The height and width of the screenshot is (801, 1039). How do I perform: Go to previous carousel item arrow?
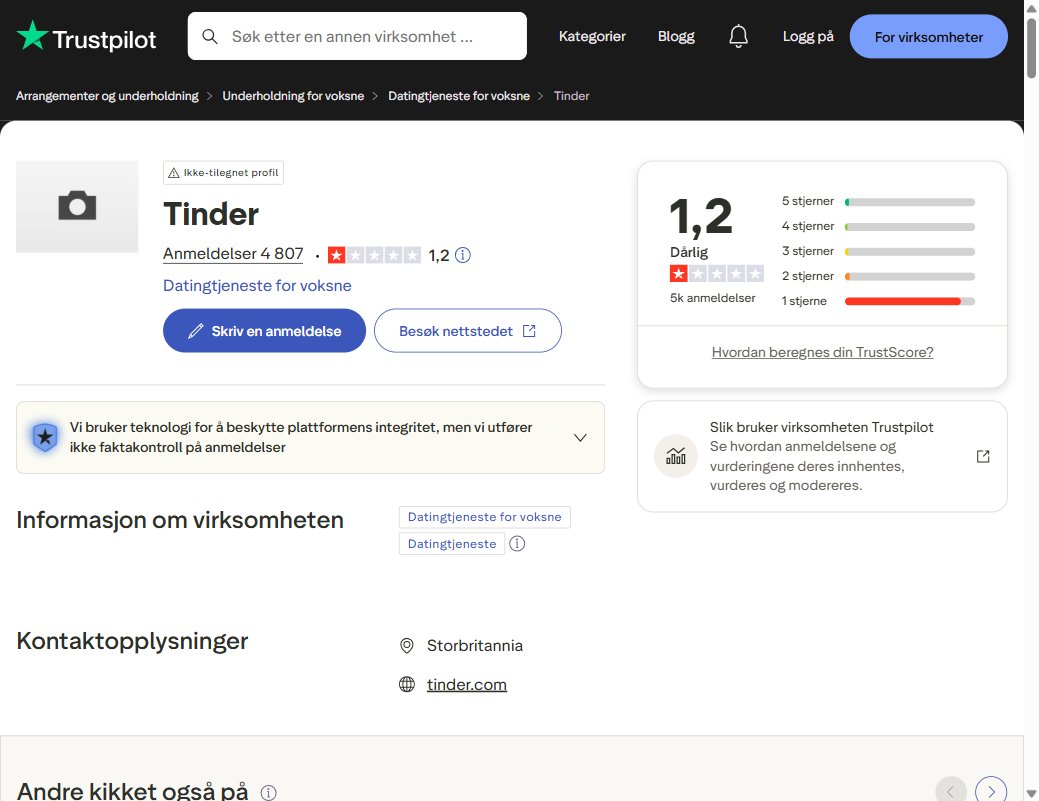(x=951, y=790)
